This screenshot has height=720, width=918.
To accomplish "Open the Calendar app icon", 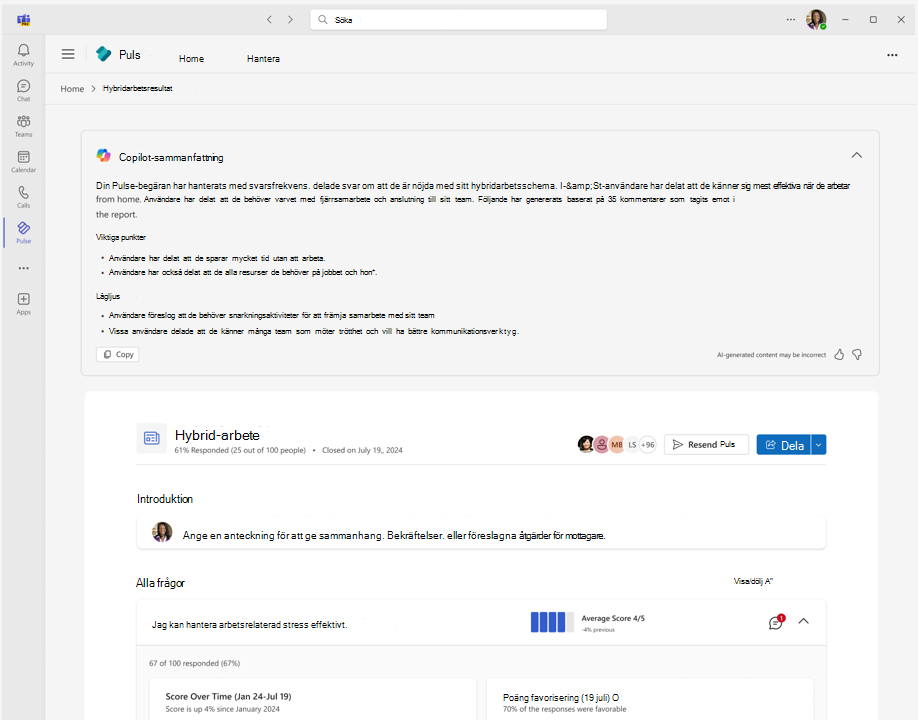I will click(23, 161).
